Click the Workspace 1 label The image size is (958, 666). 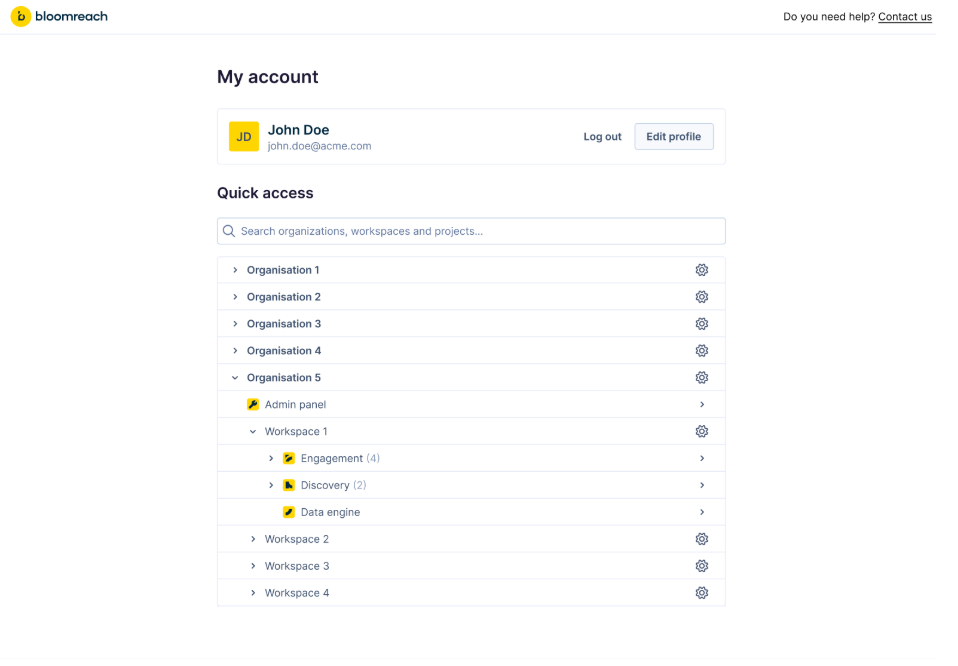click(x=296, y=431)
